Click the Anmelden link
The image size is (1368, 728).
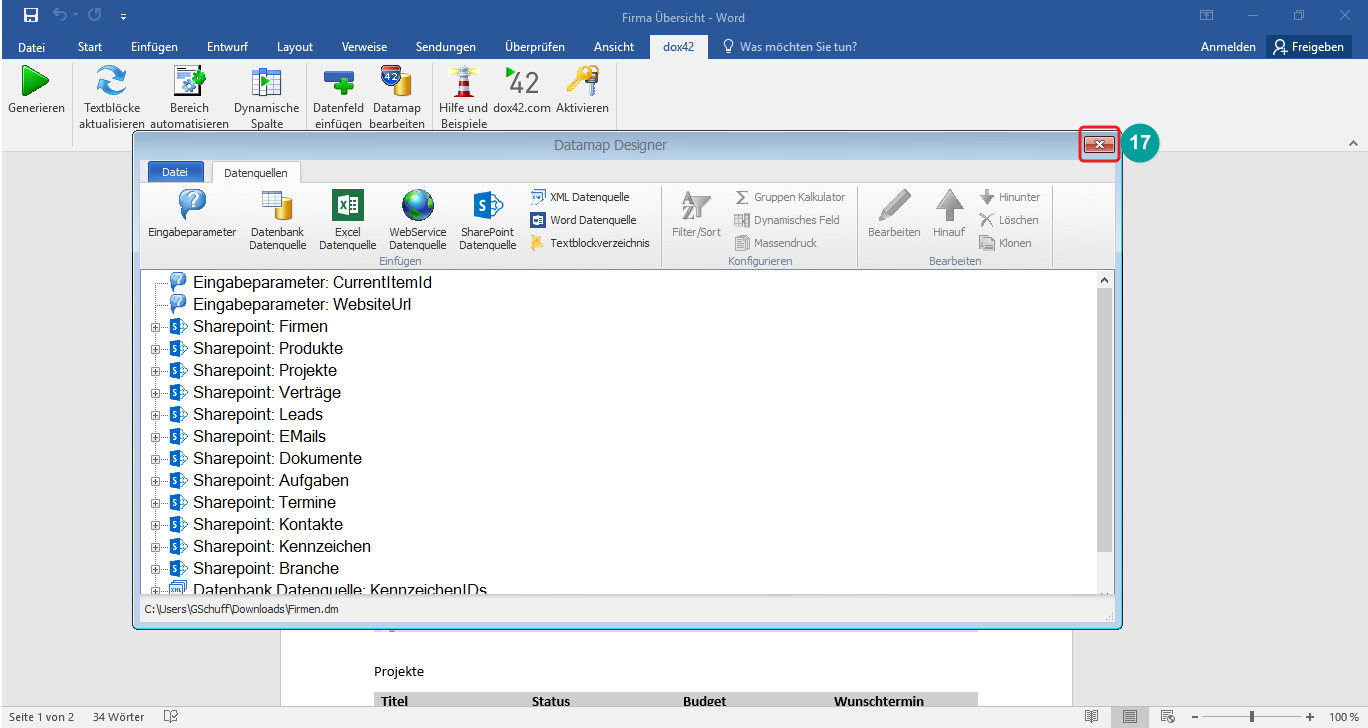click(1228, 47)
